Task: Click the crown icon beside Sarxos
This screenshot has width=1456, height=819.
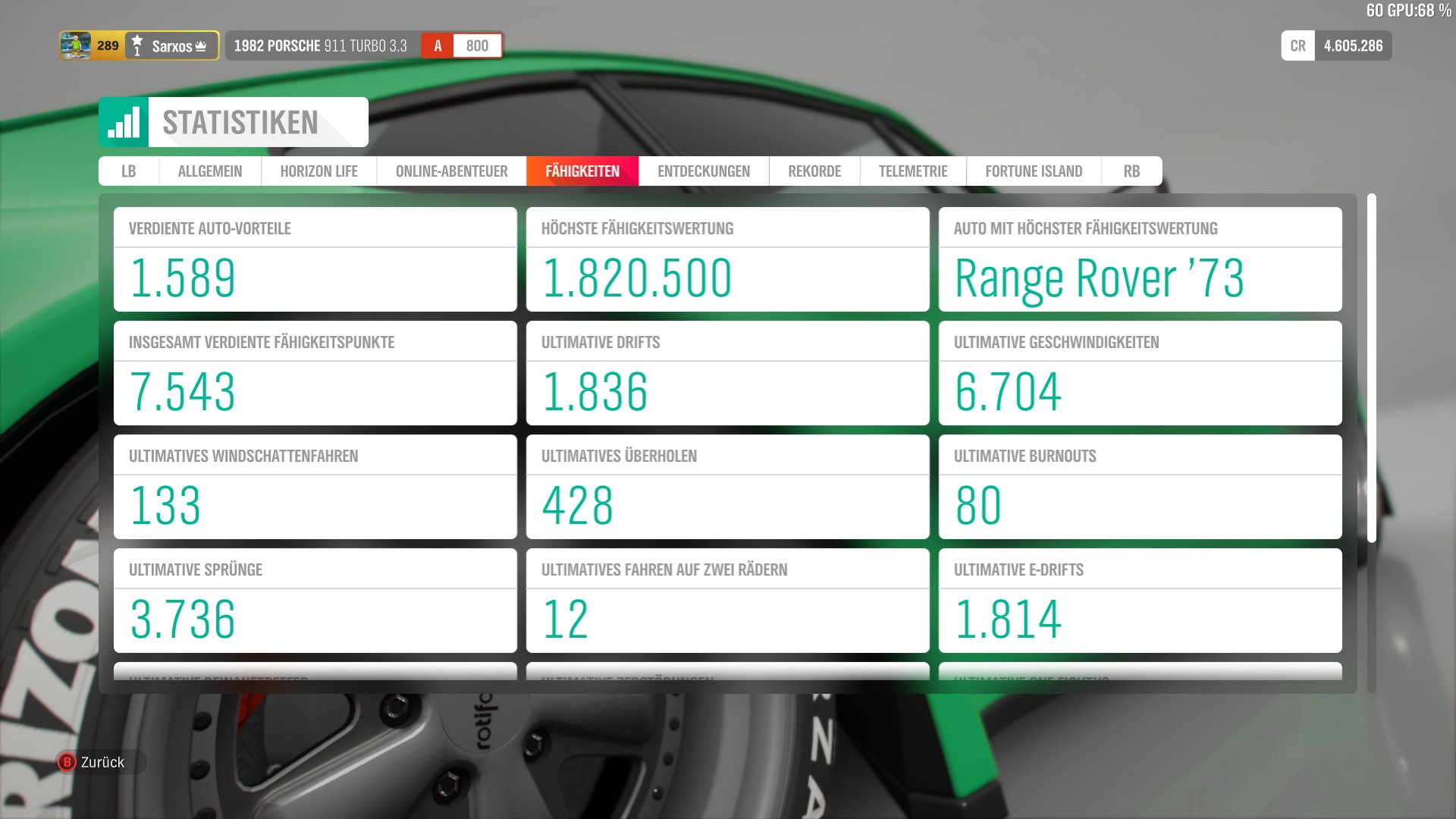Action: click(x=201, y=46)
